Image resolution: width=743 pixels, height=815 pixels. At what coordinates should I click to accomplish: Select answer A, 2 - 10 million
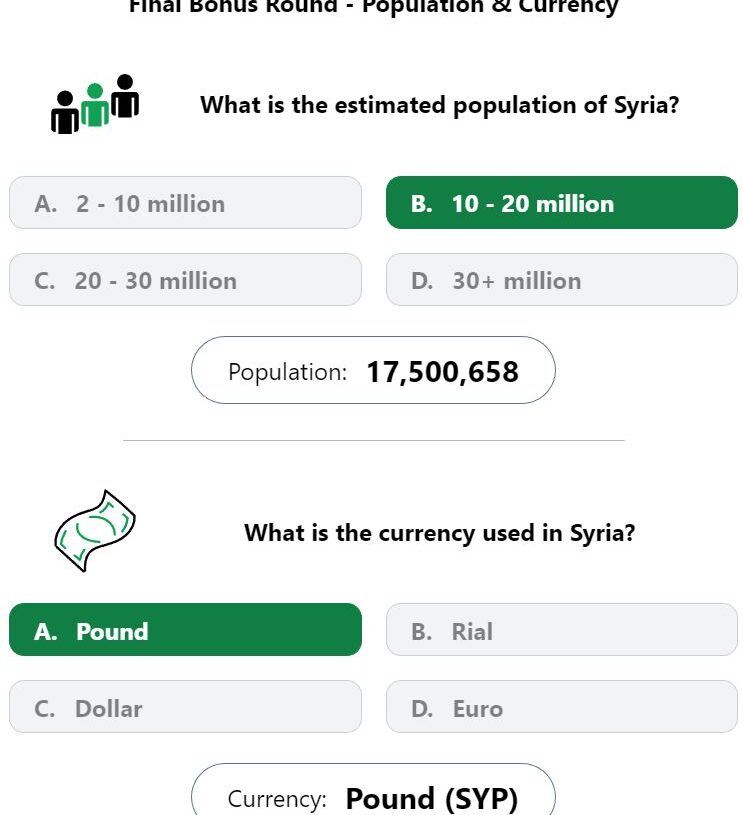click(185, 203)
